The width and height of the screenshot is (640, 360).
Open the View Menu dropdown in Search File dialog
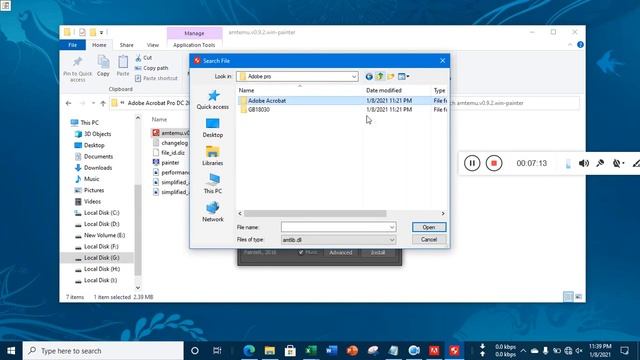[x=403, y=76]
